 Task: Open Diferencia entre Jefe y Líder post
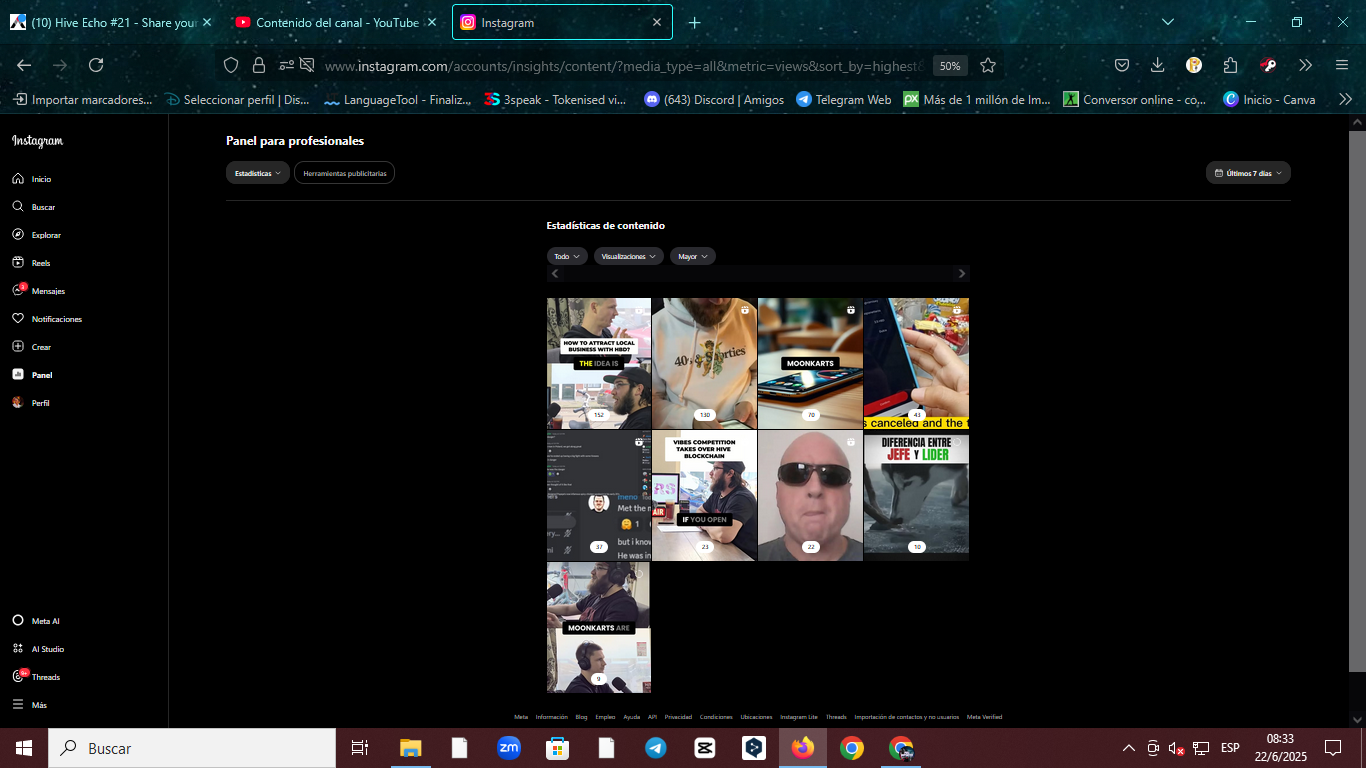pos(916,495)
